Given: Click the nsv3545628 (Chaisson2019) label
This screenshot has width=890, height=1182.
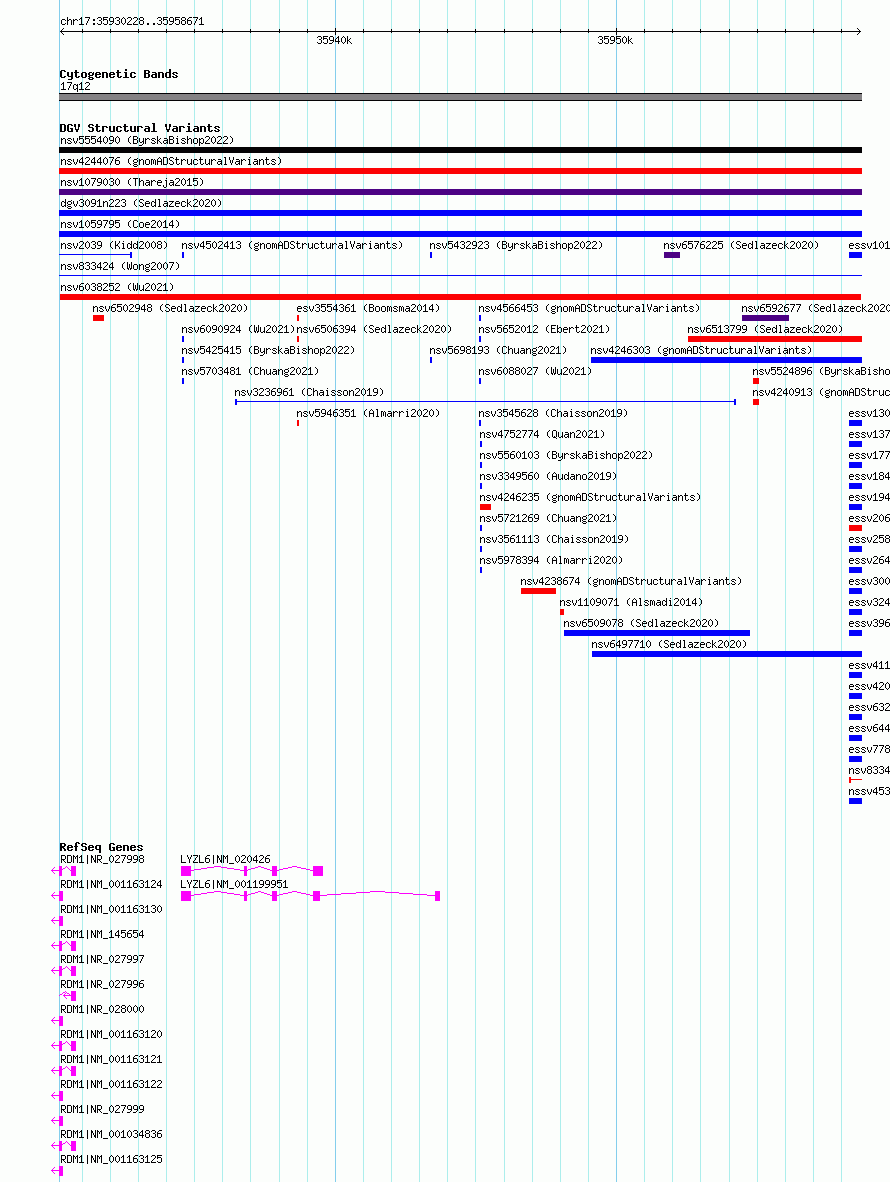Looking at the screenshot, I should tap(553, 415).
